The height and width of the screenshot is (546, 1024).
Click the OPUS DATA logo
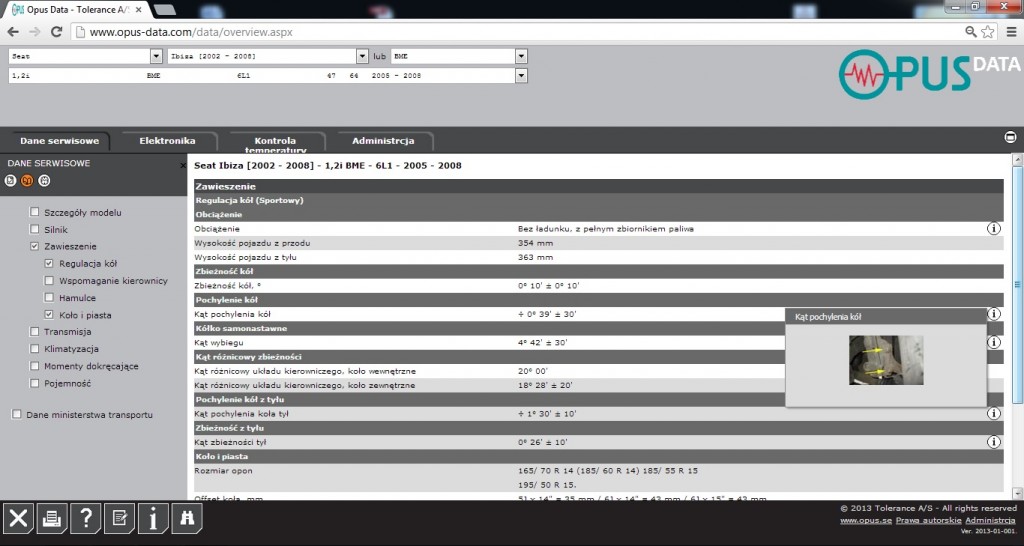[x=929, y=74]
